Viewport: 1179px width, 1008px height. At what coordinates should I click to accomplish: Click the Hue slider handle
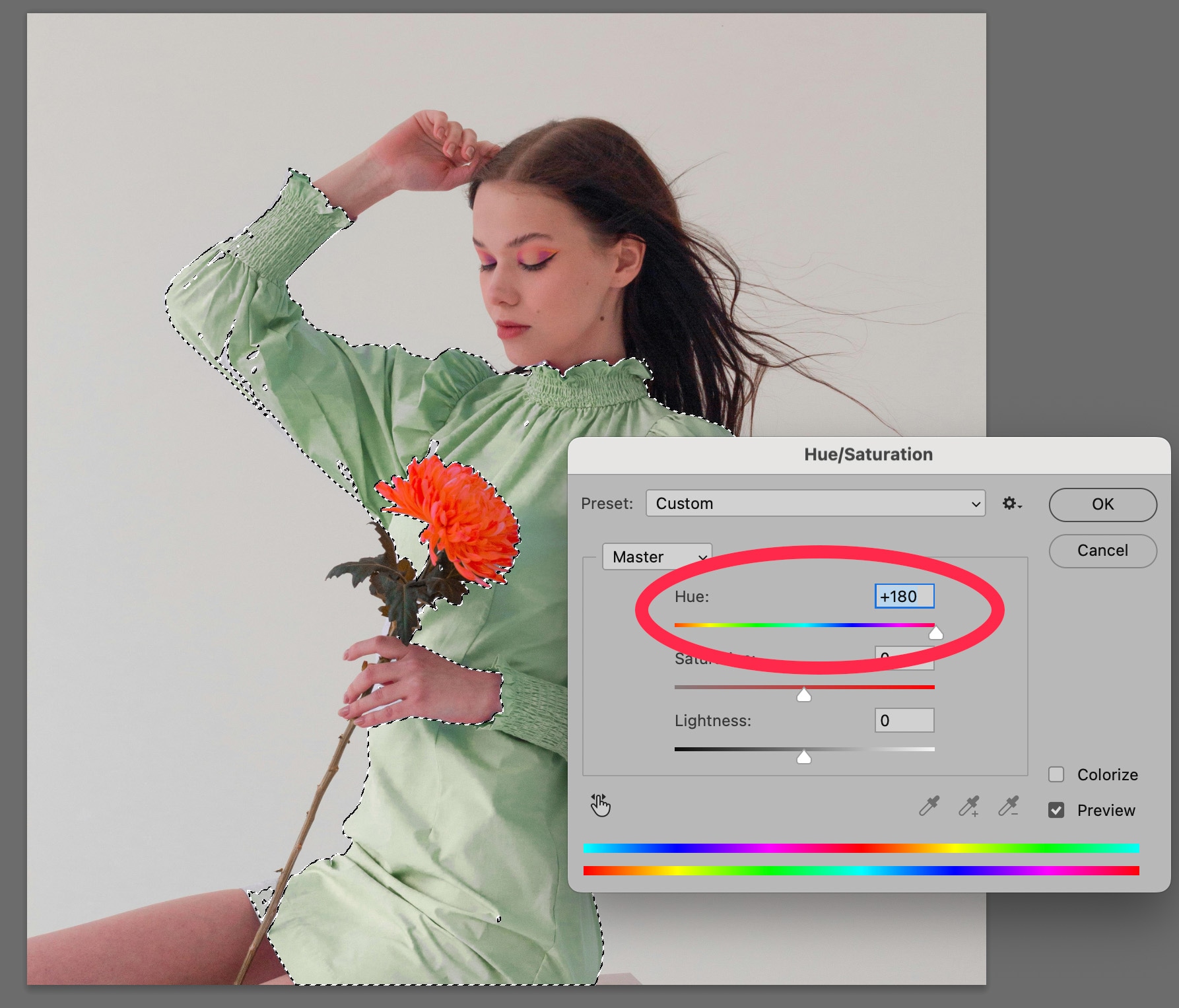[x=935, y=633]
